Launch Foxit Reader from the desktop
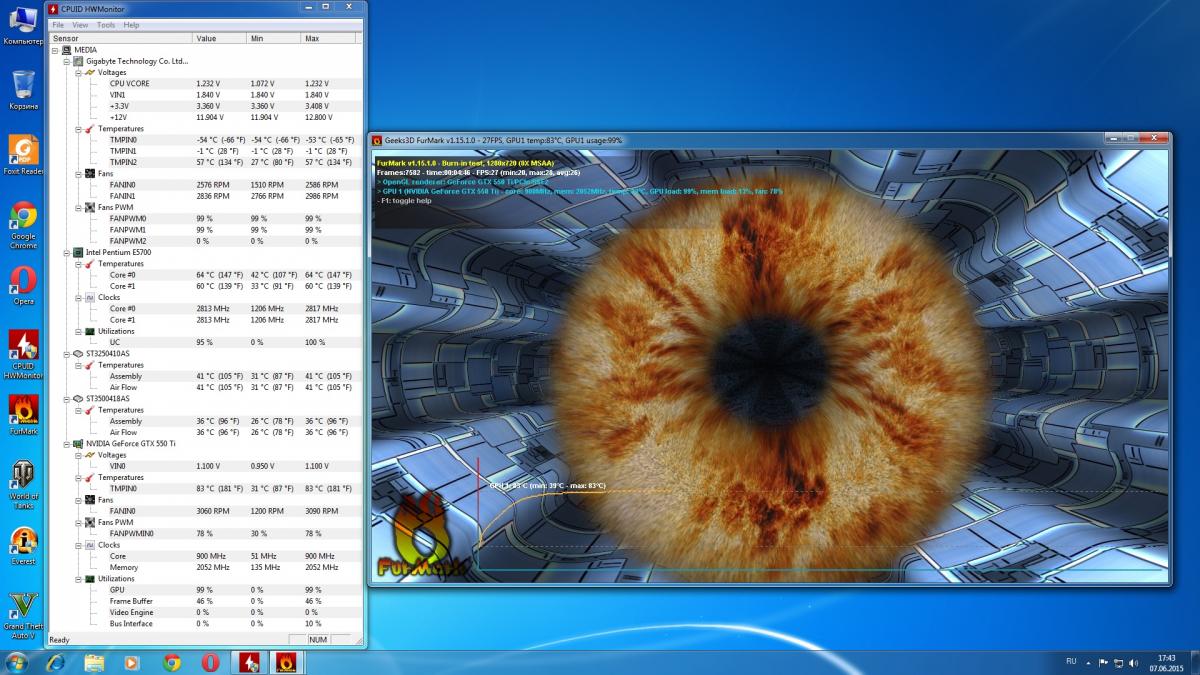 pos(22,156)
